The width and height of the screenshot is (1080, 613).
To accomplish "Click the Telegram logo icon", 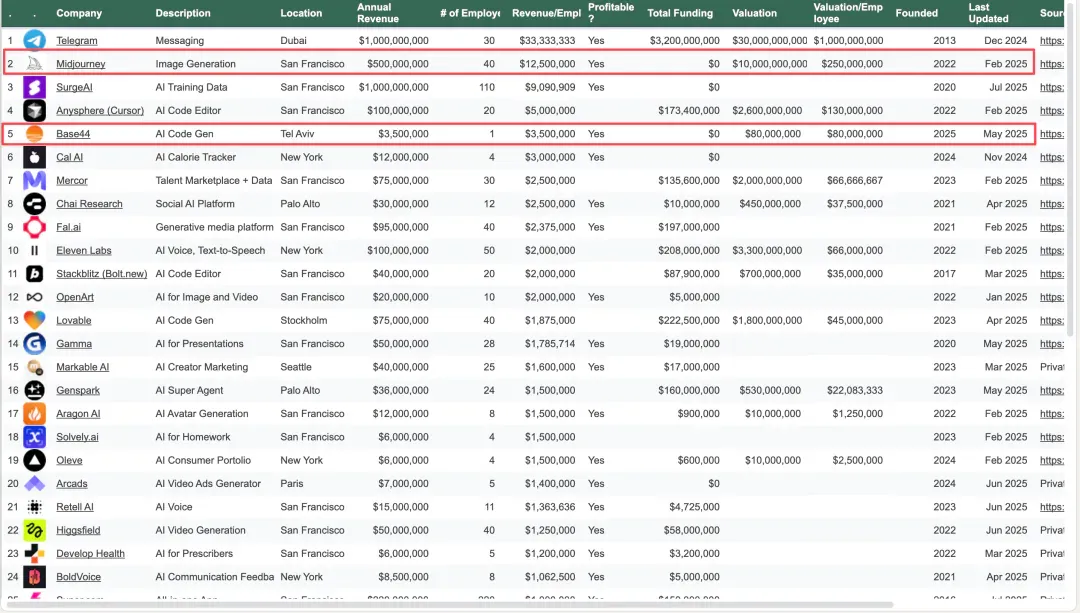I will pyautogui.click(x=34, y=41).
